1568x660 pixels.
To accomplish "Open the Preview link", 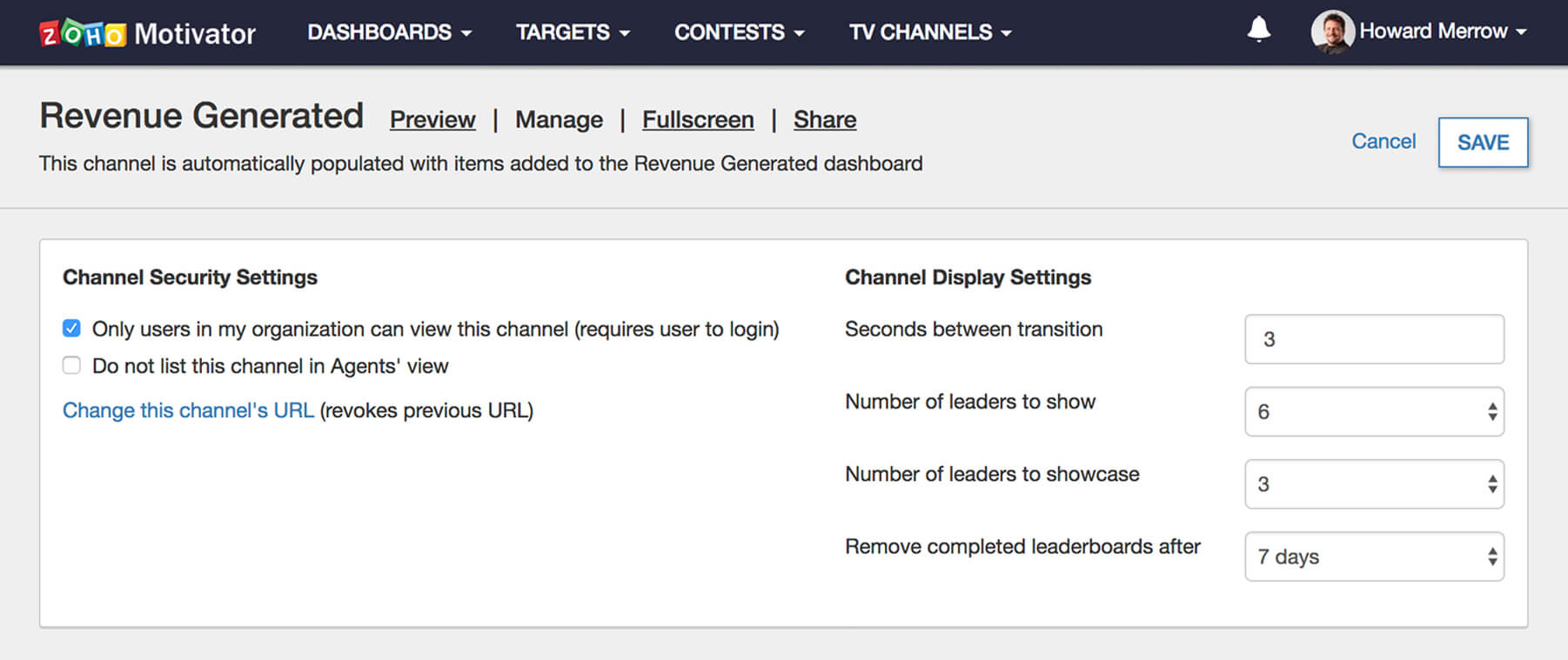I will [x=432, y=119].
